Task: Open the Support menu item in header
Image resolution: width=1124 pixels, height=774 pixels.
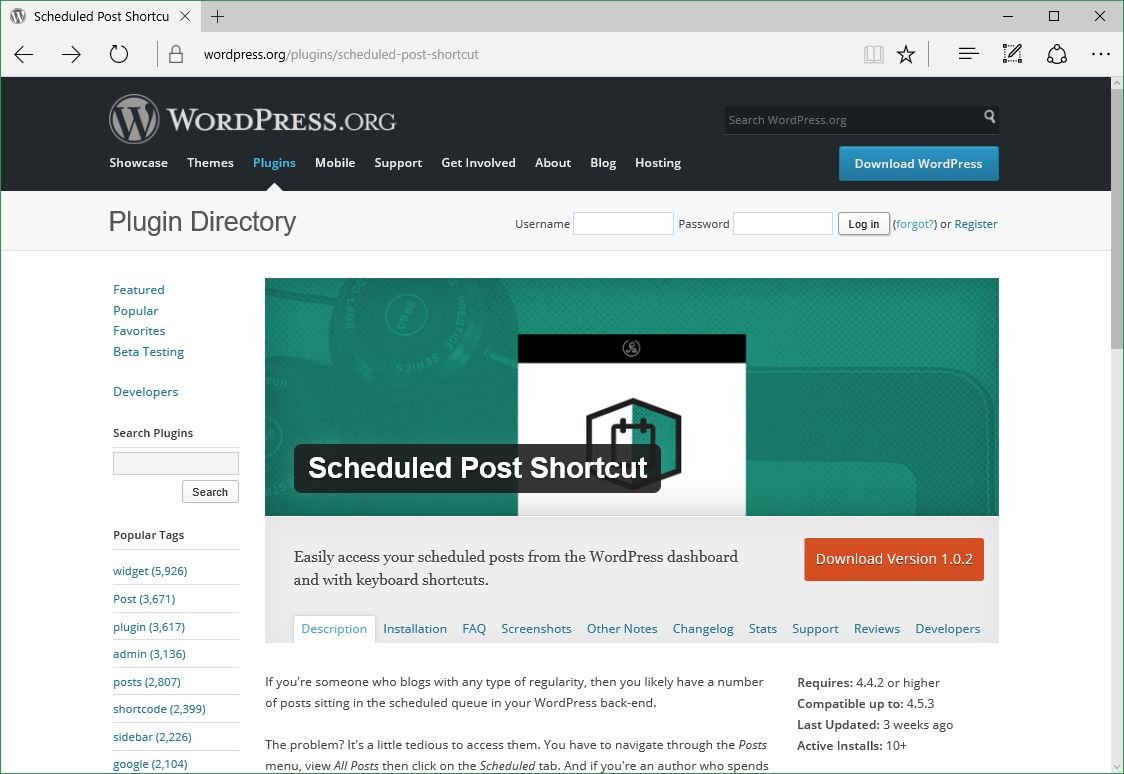Action: tap(398, 163)
